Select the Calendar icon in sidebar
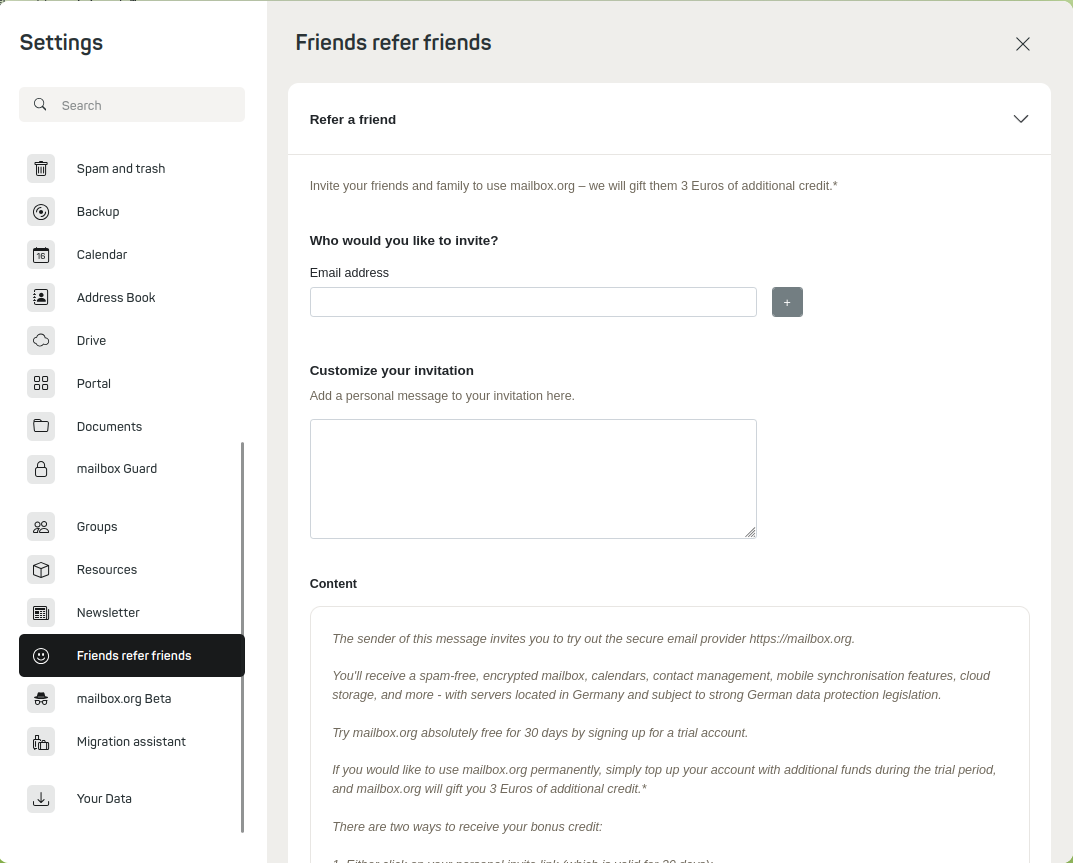1073x863 pixels. (41, 255)
